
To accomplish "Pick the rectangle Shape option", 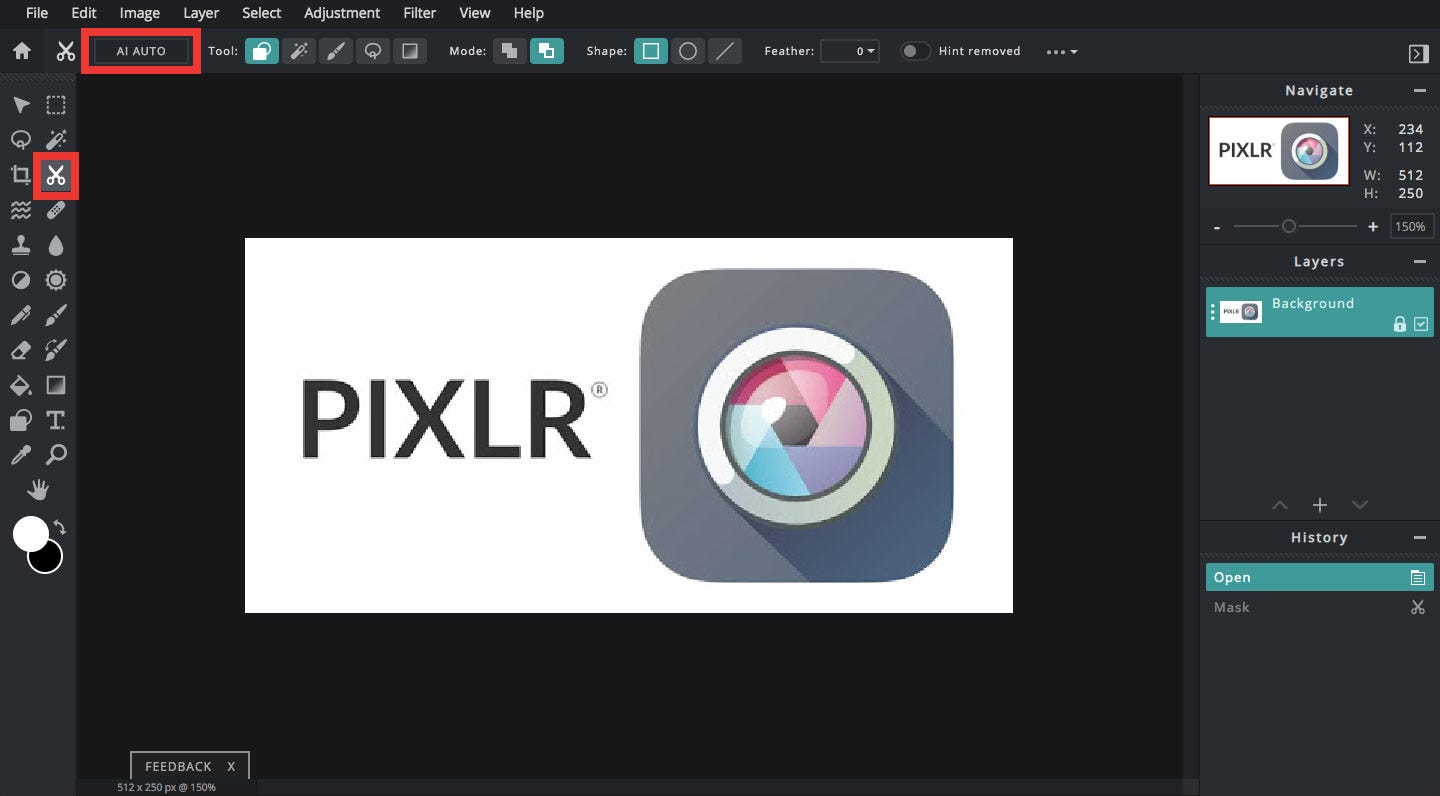I will point(651,51).
